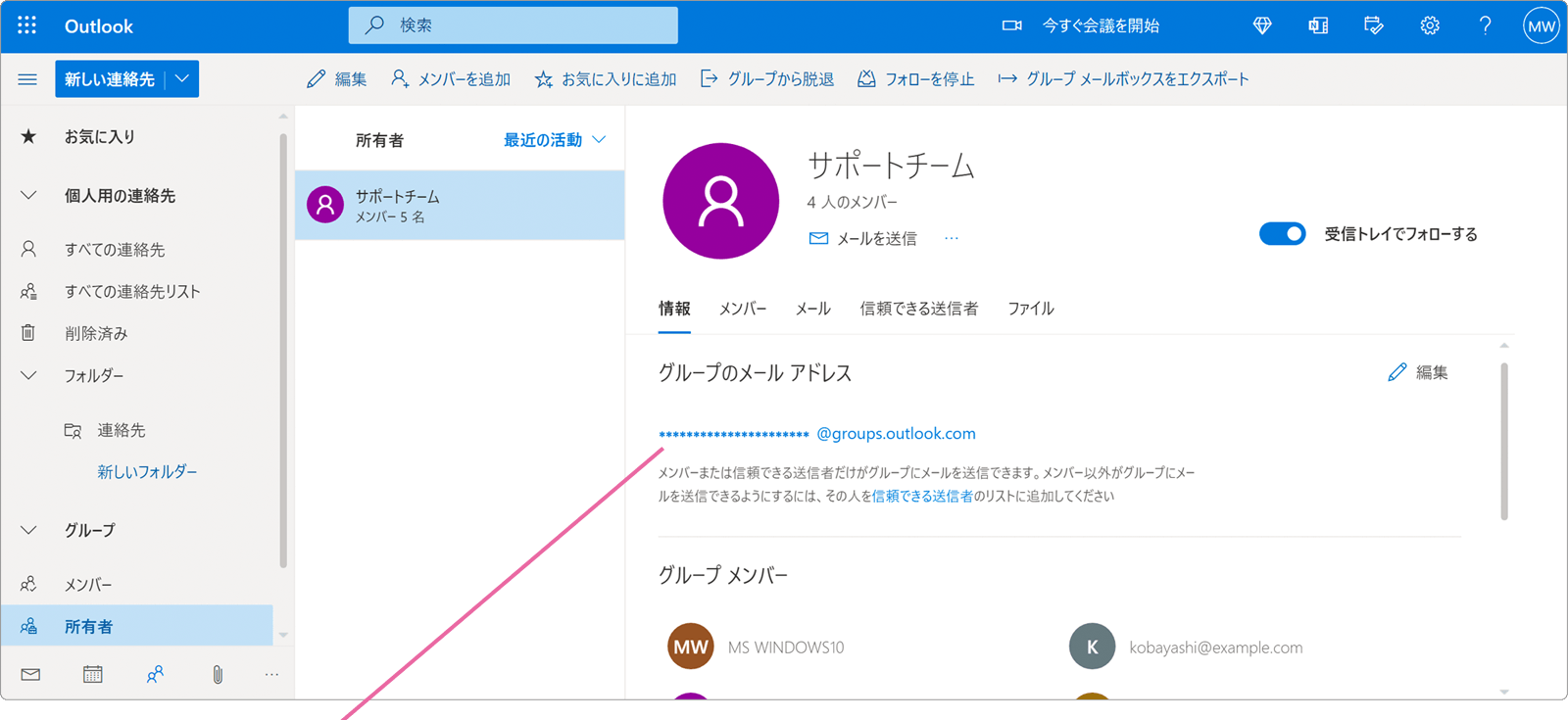Click the 所有者 list header

click(x=379, y=141)
